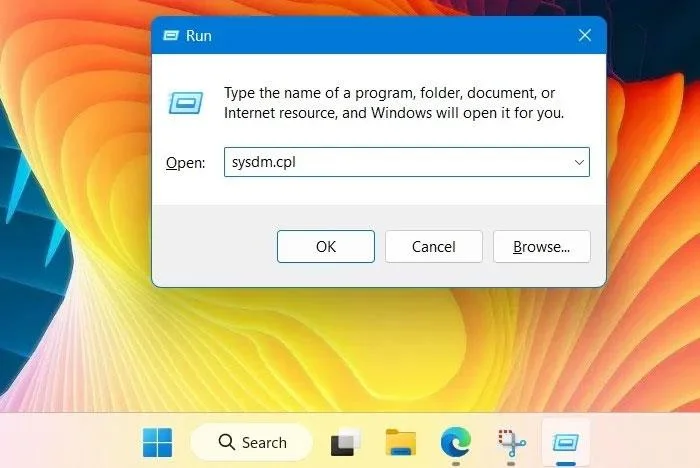Click the Open: label
This screenshot has height=468, width=700.
click(x=185, y=163)
